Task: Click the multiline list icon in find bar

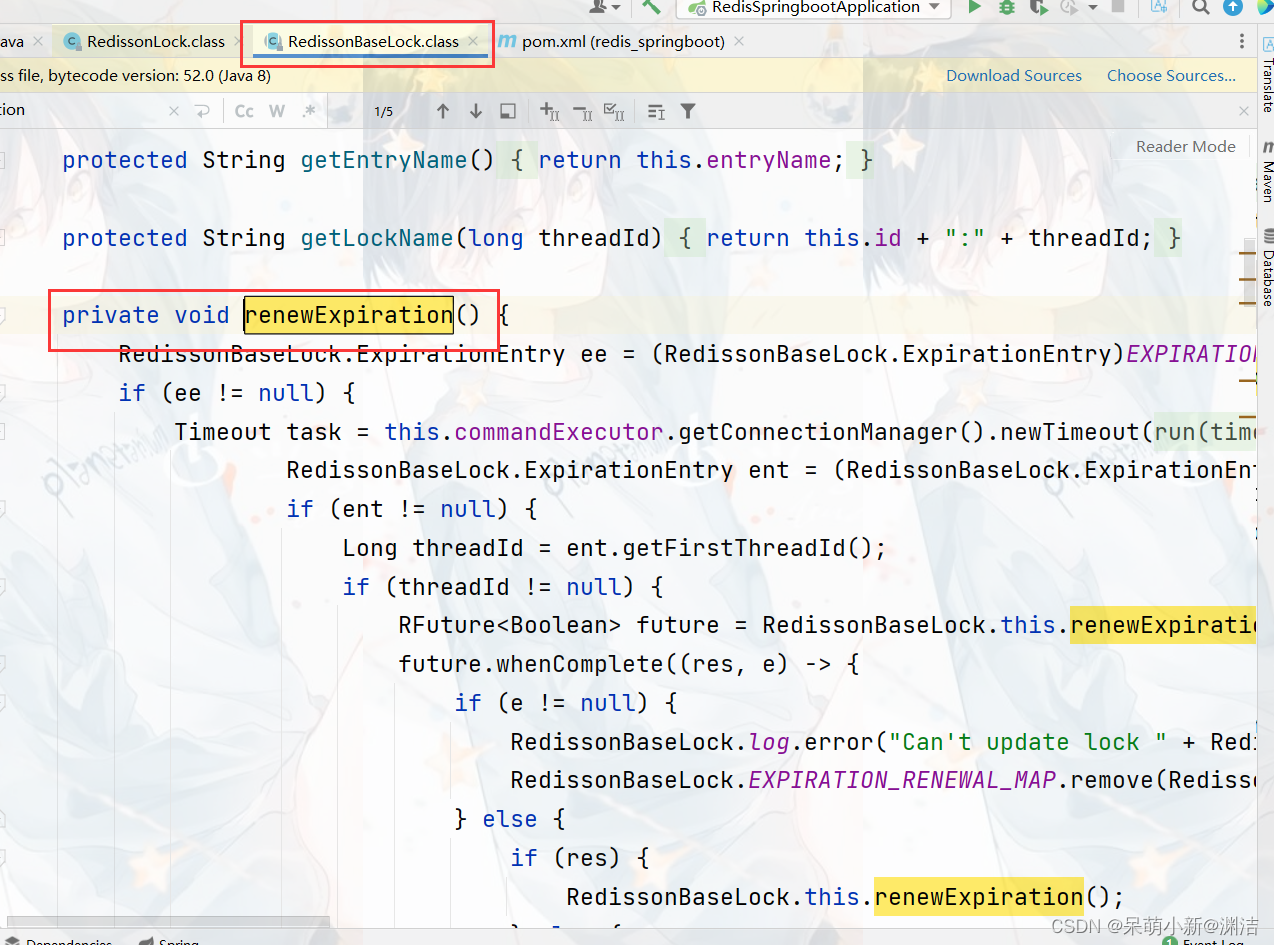Action: [656, 111]
